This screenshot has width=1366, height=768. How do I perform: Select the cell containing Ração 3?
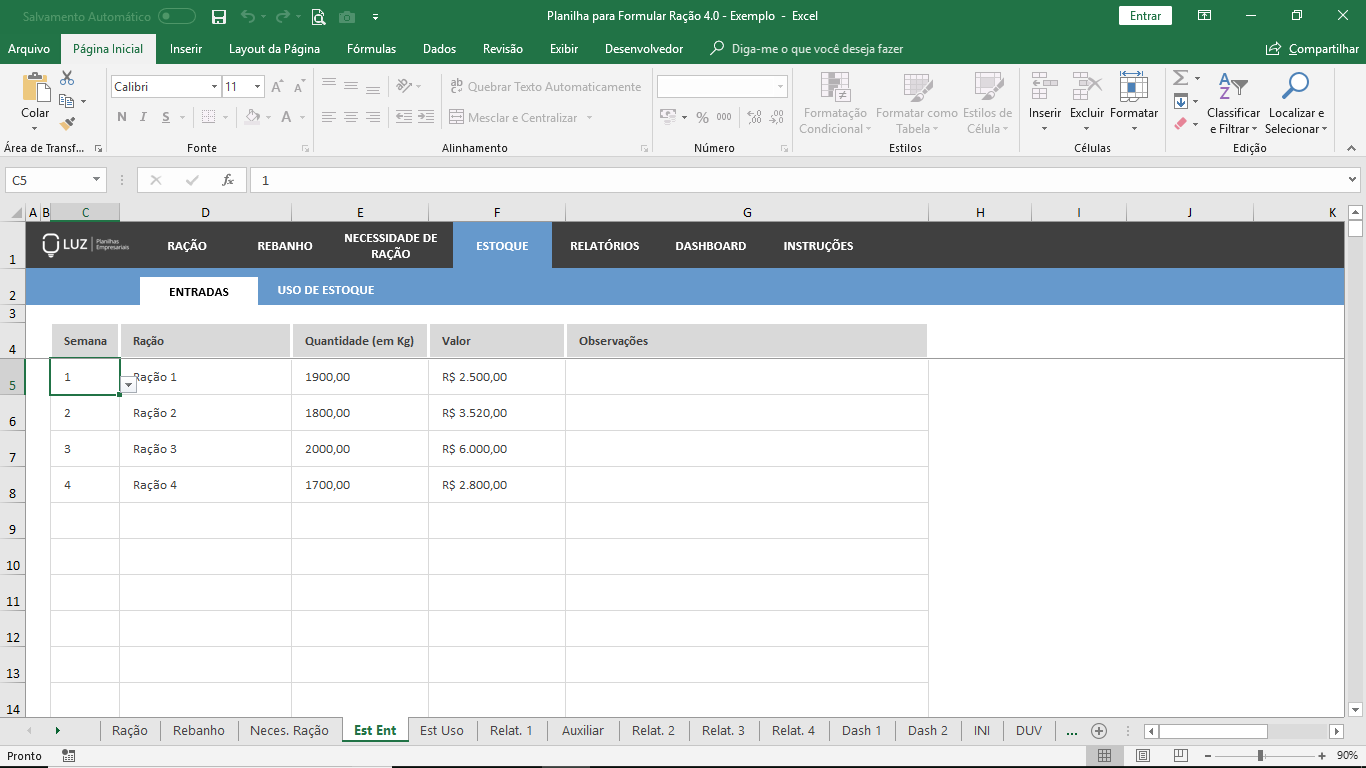[x=205, y=449]
